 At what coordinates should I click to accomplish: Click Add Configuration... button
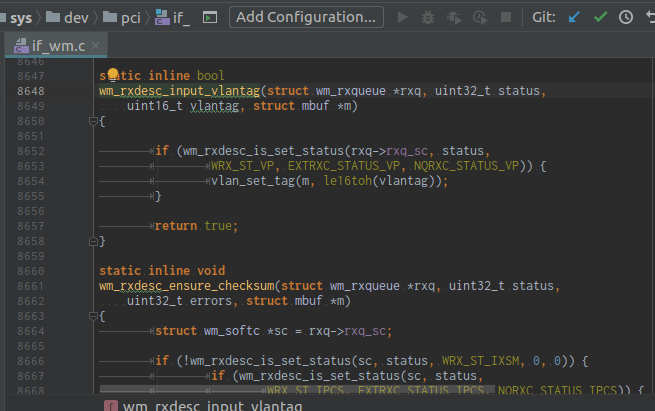coord(306,17)
